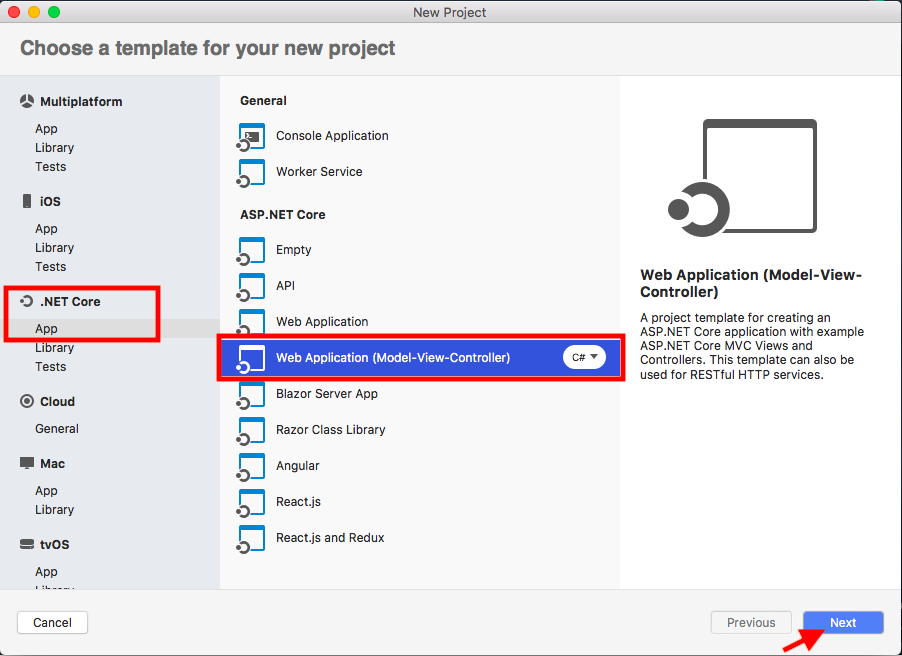Click the .NET Core category heading
902x656 pixels.
pyautogui.click(x=70, y=302)
